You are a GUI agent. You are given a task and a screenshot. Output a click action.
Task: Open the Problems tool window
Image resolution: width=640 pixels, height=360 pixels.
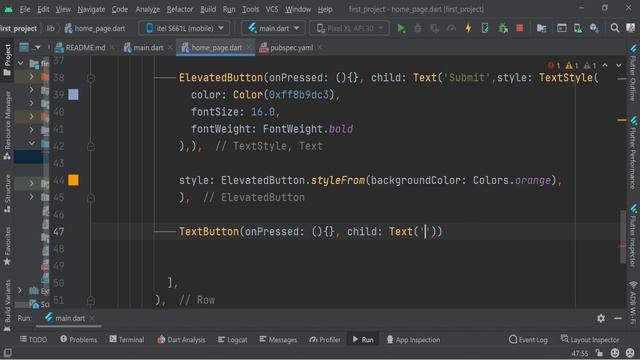pyautogui.click(x=78, y=340)
